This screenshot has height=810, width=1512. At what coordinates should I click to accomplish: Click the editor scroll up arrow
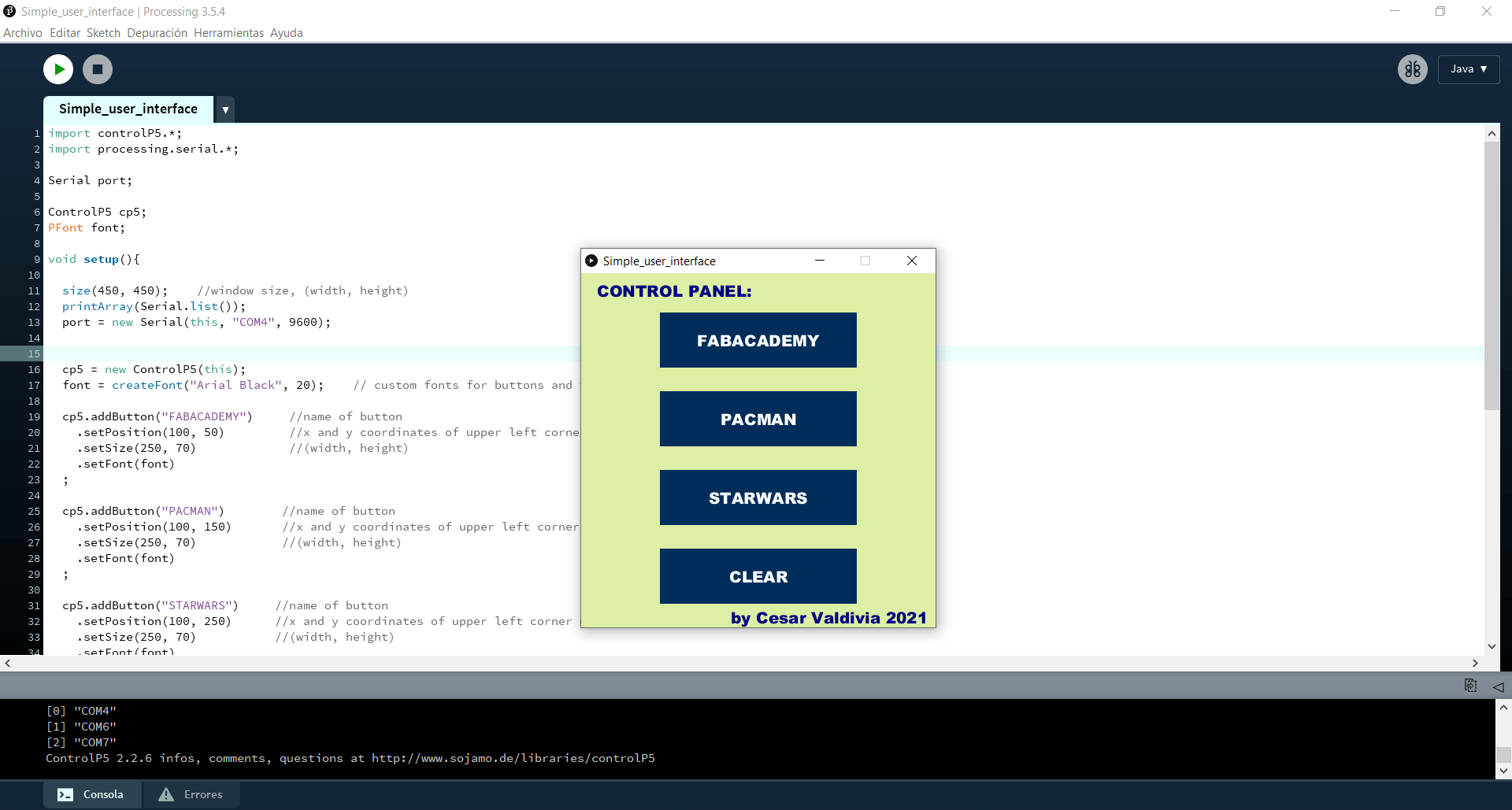coord(1492,134)
